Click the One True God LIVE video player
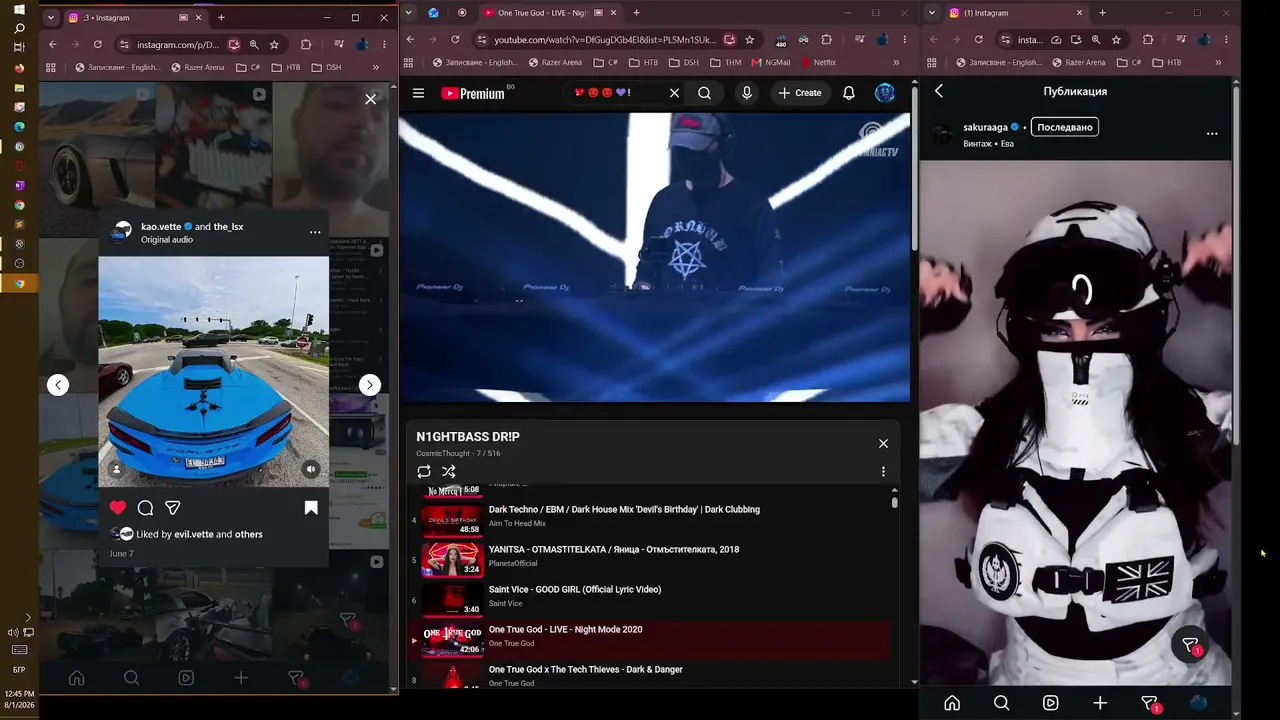Screen dimensions: 1280x720 click(654, 257)
